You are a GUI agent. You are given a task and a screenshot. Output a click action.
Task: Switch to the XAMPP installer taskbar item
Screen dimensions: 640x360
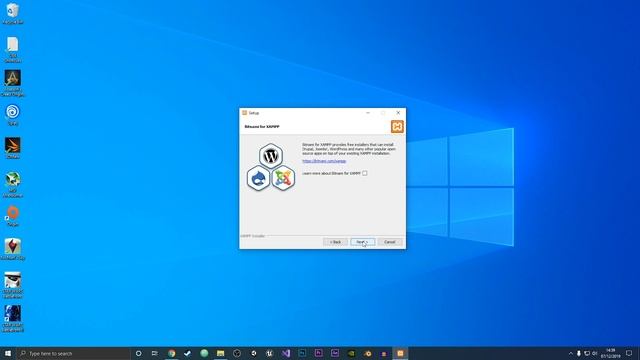coord(400,353)
